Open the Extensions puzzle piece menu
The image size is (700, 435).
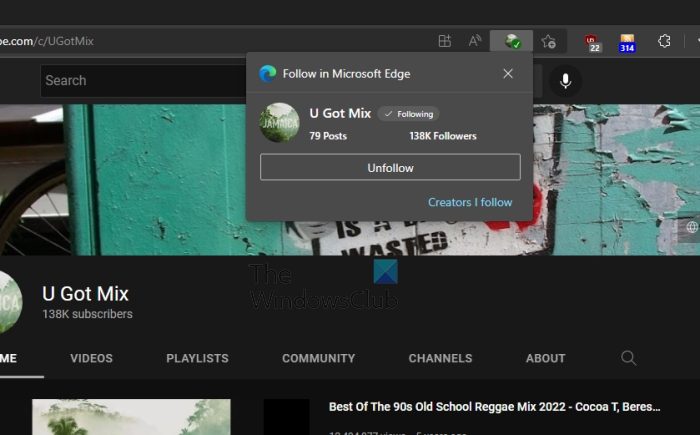pyautogui.click(x=664, y=41)
